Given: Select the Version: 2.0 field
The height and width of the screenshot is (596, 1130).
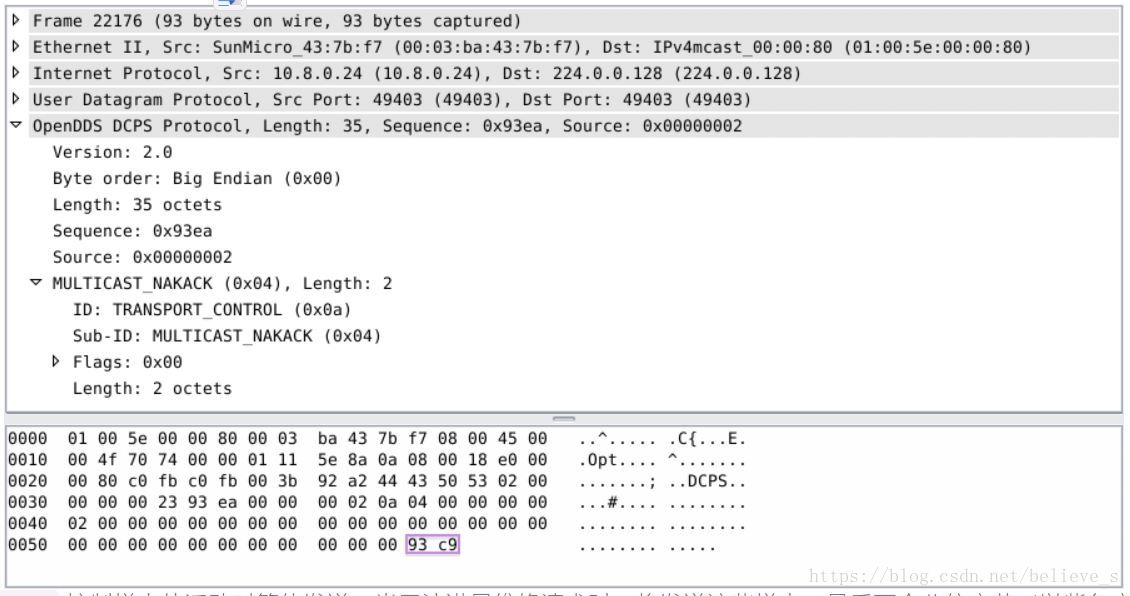Looking at the screenshot, I should tap(112, 152).
